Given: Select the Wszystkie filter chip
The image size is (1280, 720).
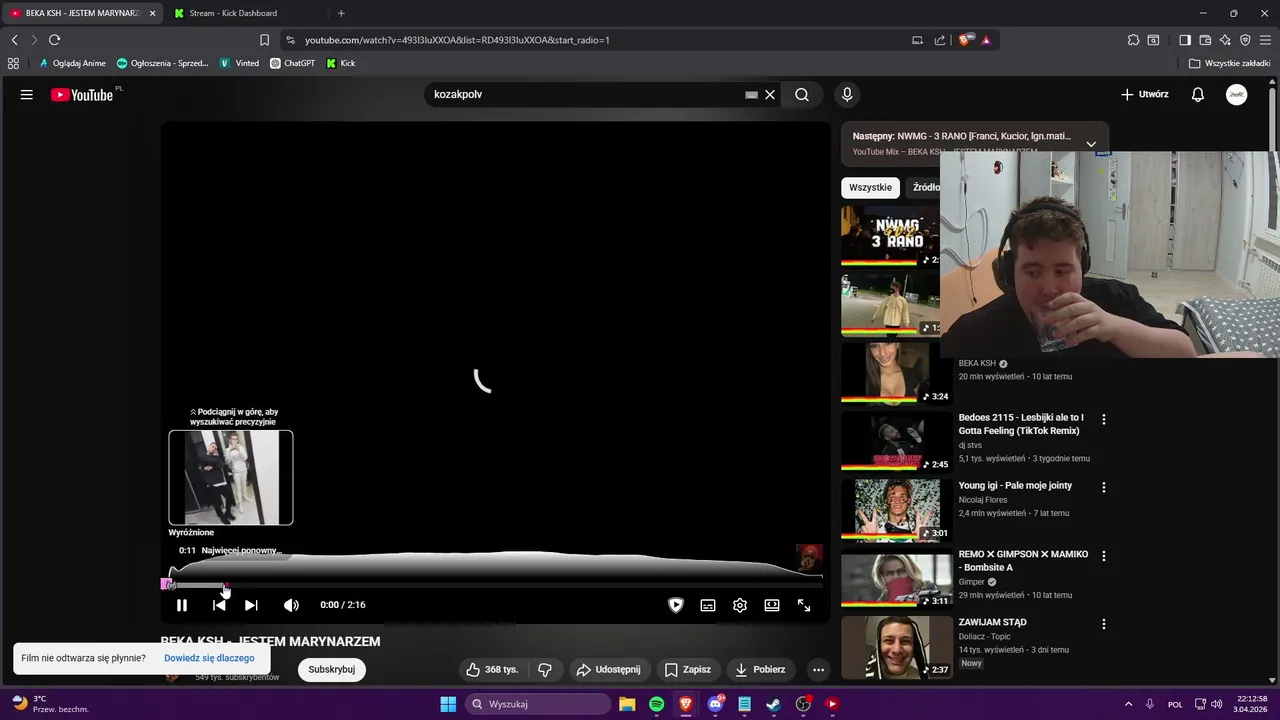Looking at the screenshot, I should pos(870,187).
